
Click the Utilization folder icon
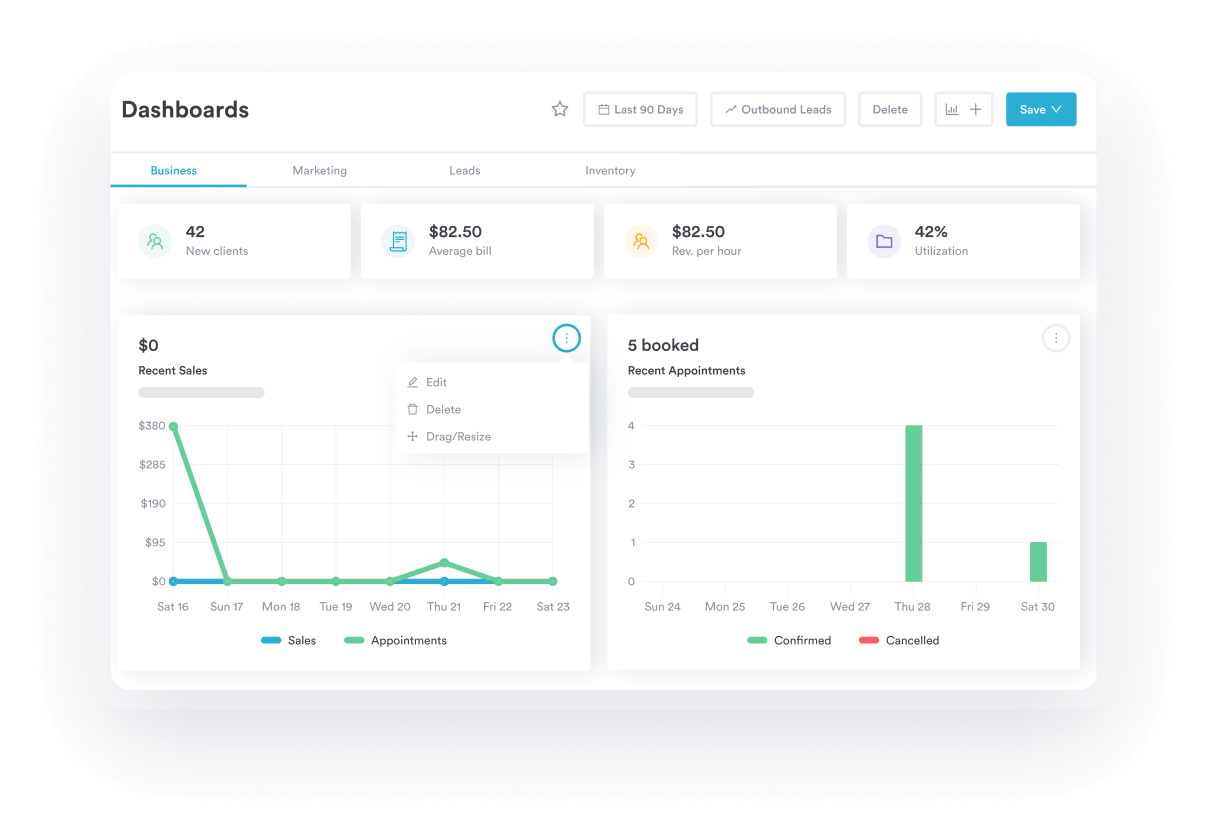coord(884,241)
